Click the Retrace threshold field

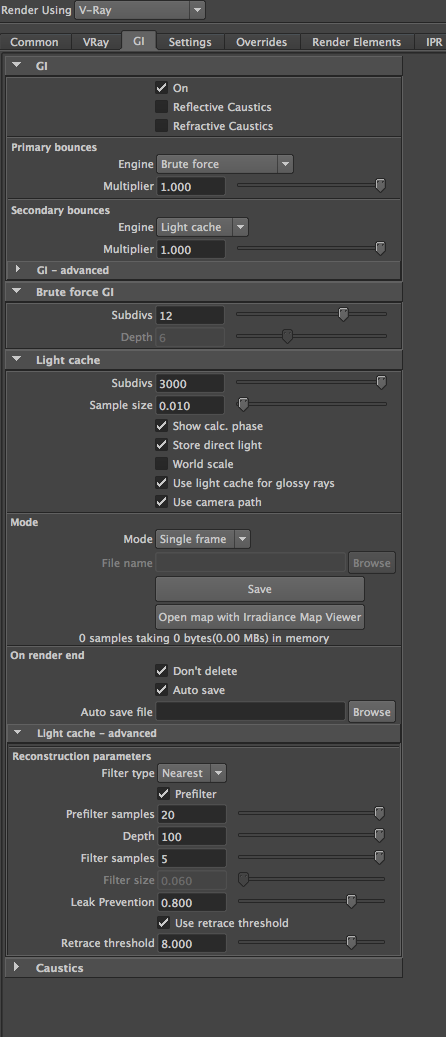coord(192,944)
